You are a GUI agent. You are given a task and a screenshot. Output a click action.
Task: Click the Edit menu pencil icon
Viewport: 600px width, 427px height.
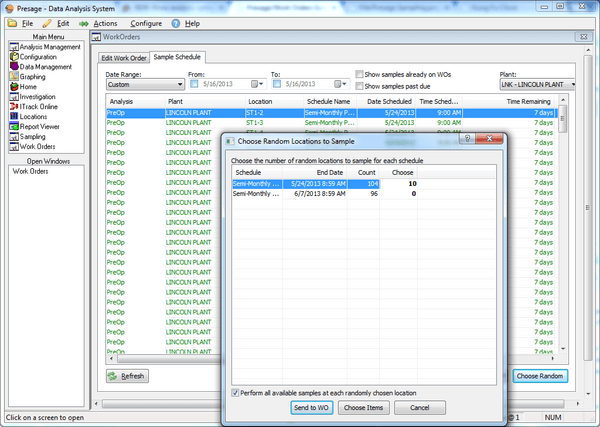(47, 24)
